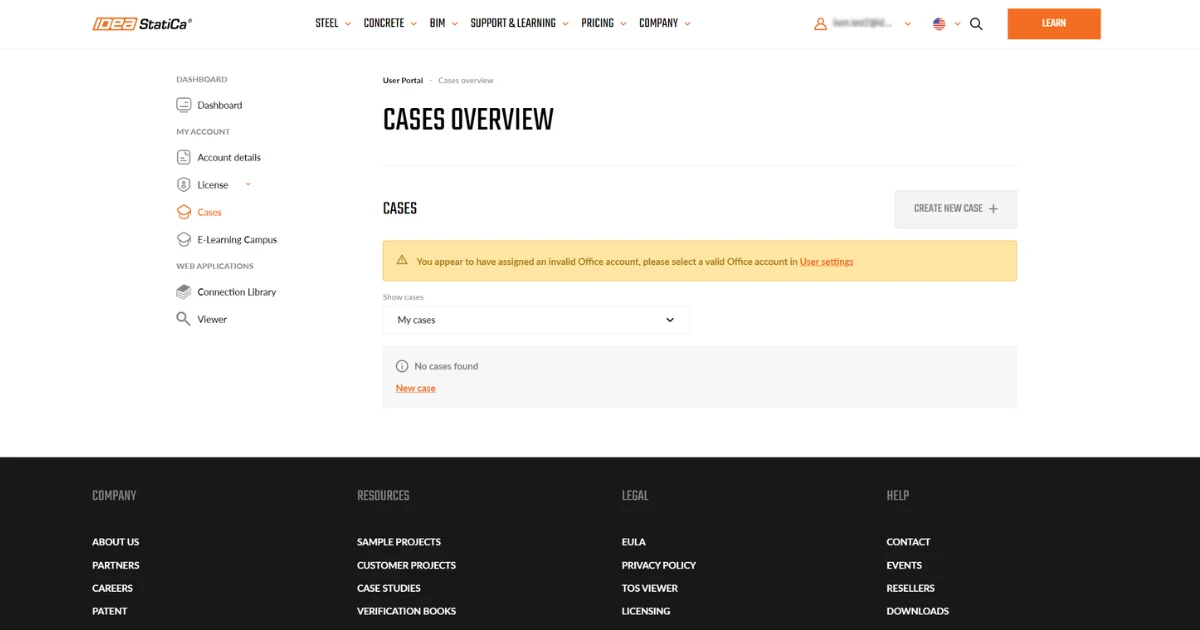Image resolution: width=1200 pixels, height=630 pixels.
Task: Click the search magnifier in header
Action: (976, 24)
